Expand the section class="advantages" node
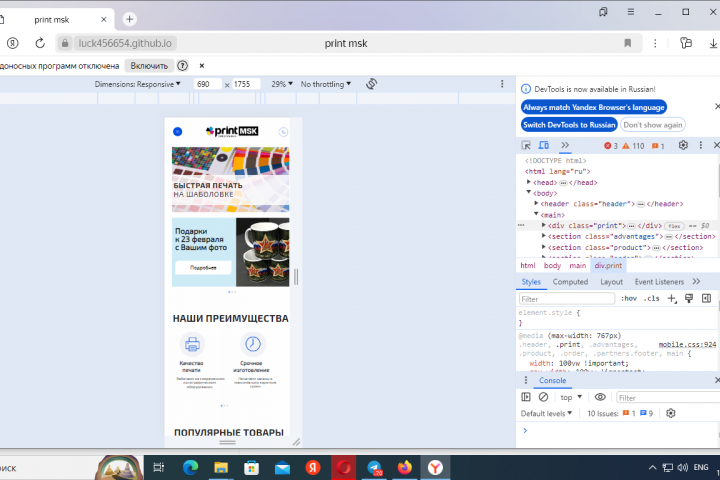 tap(544, 236)
